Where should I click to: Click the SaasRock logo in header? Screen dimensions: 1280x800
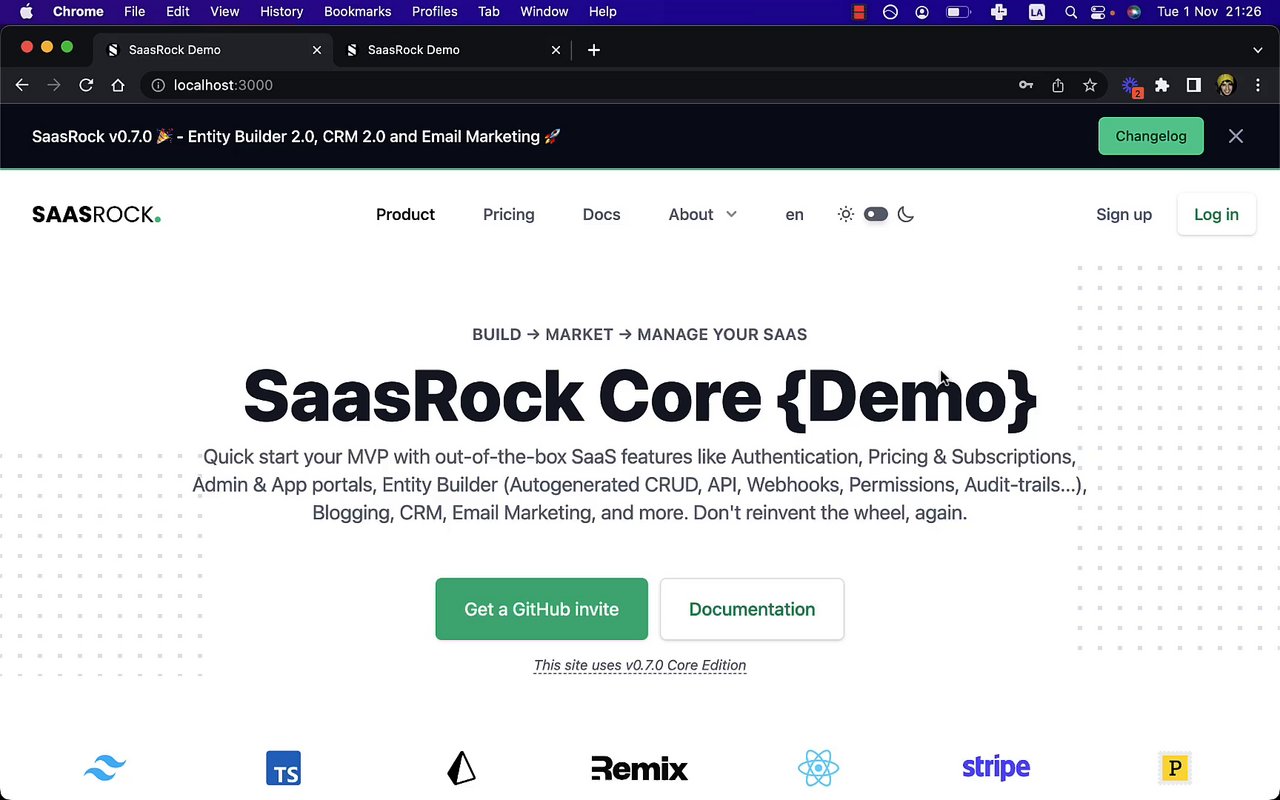click(x=96, y=214)
